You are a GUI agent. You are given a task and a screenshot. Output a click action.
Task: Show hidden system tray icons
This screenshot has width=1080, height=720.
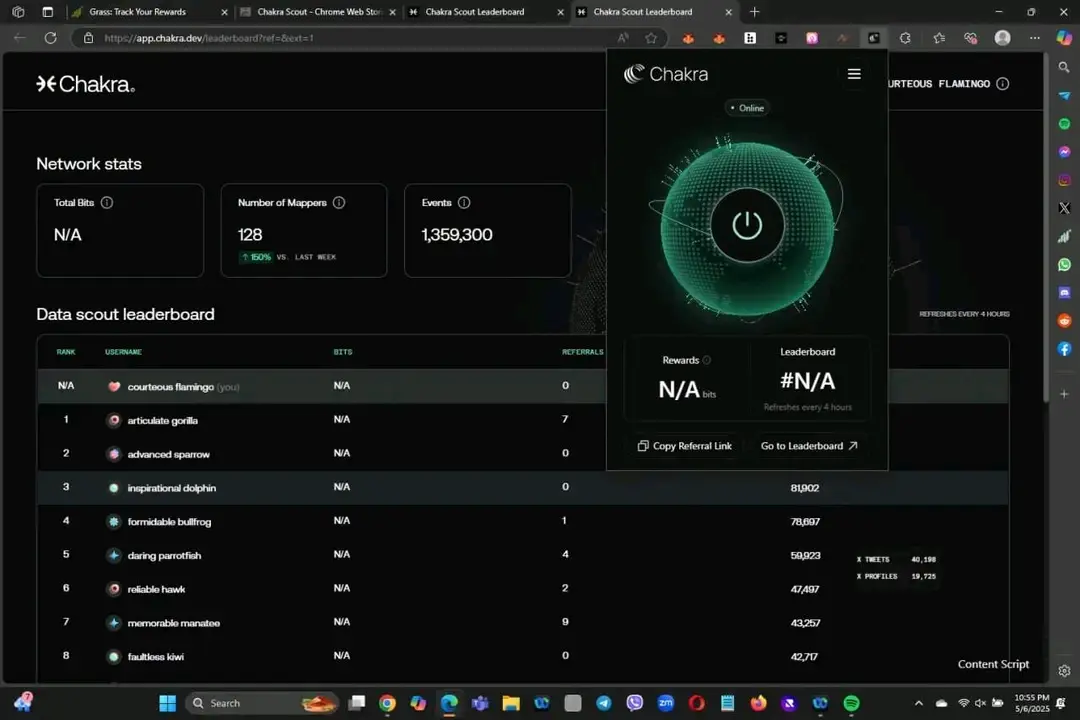coord(918,703)
